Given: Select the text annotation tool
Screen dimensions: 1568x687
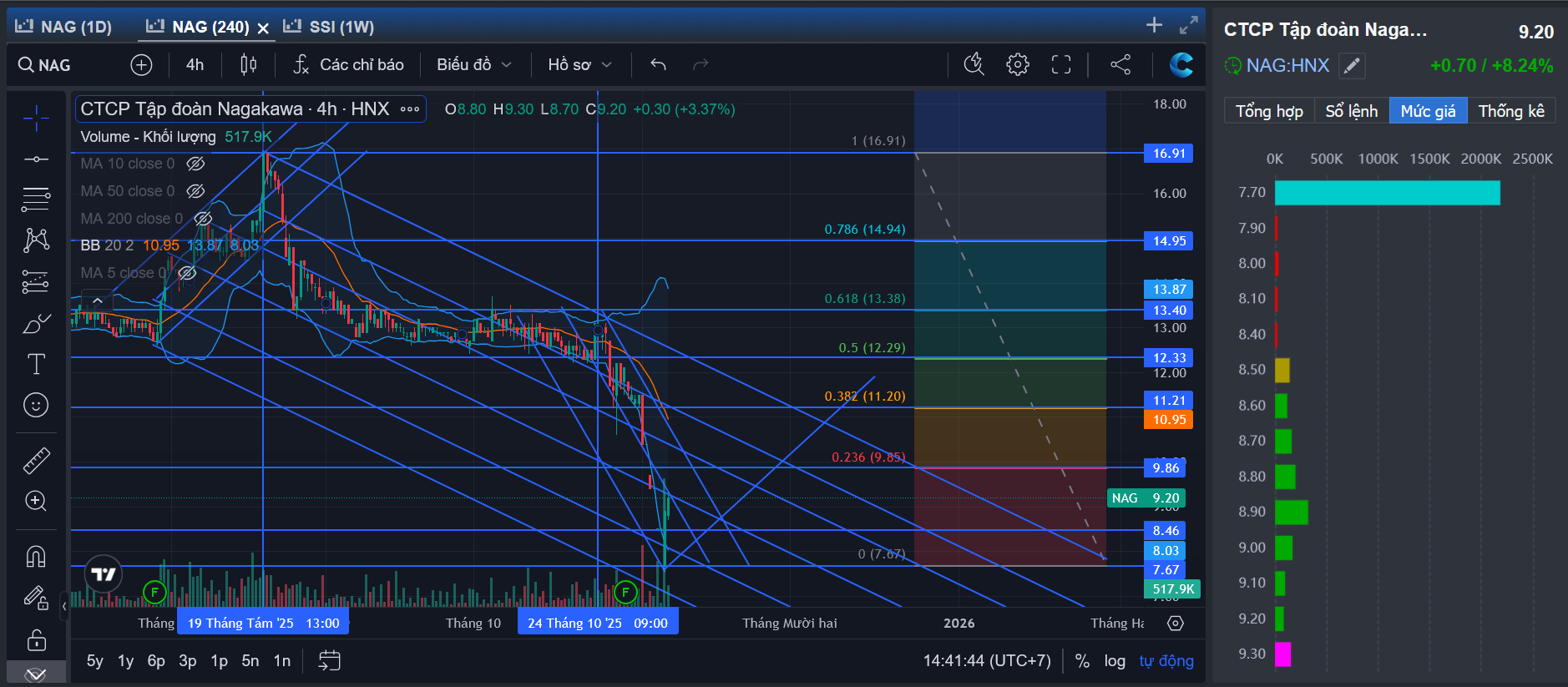Looking at the screenshot, I should [36, 364].
